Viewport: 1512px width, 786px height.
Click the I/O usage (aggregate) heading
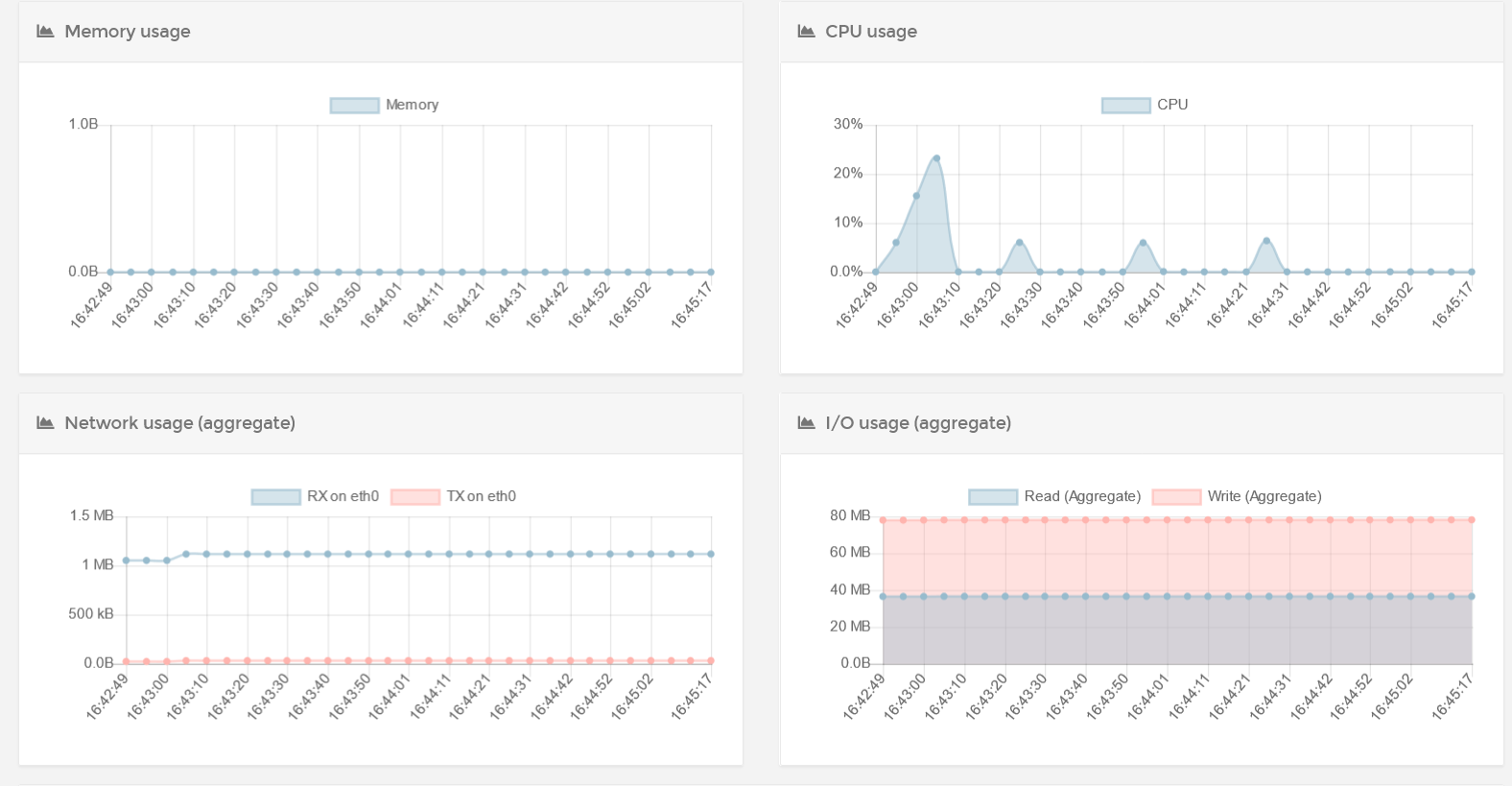coord(918,423)
